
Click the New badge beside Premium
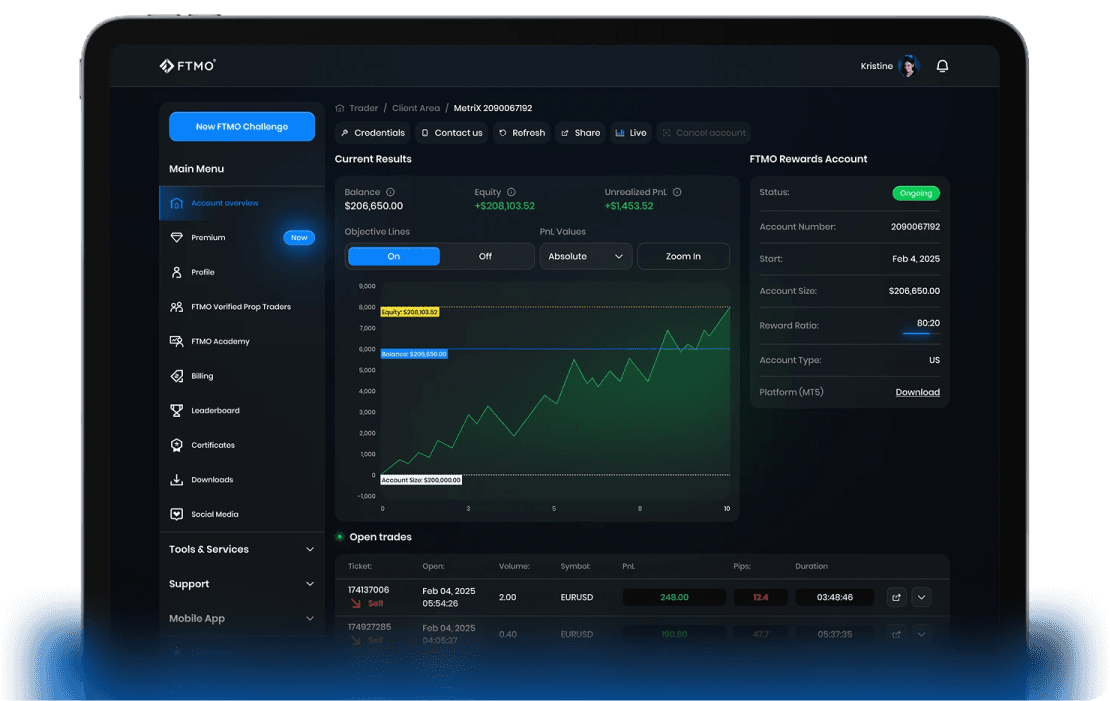click(299, 238)
